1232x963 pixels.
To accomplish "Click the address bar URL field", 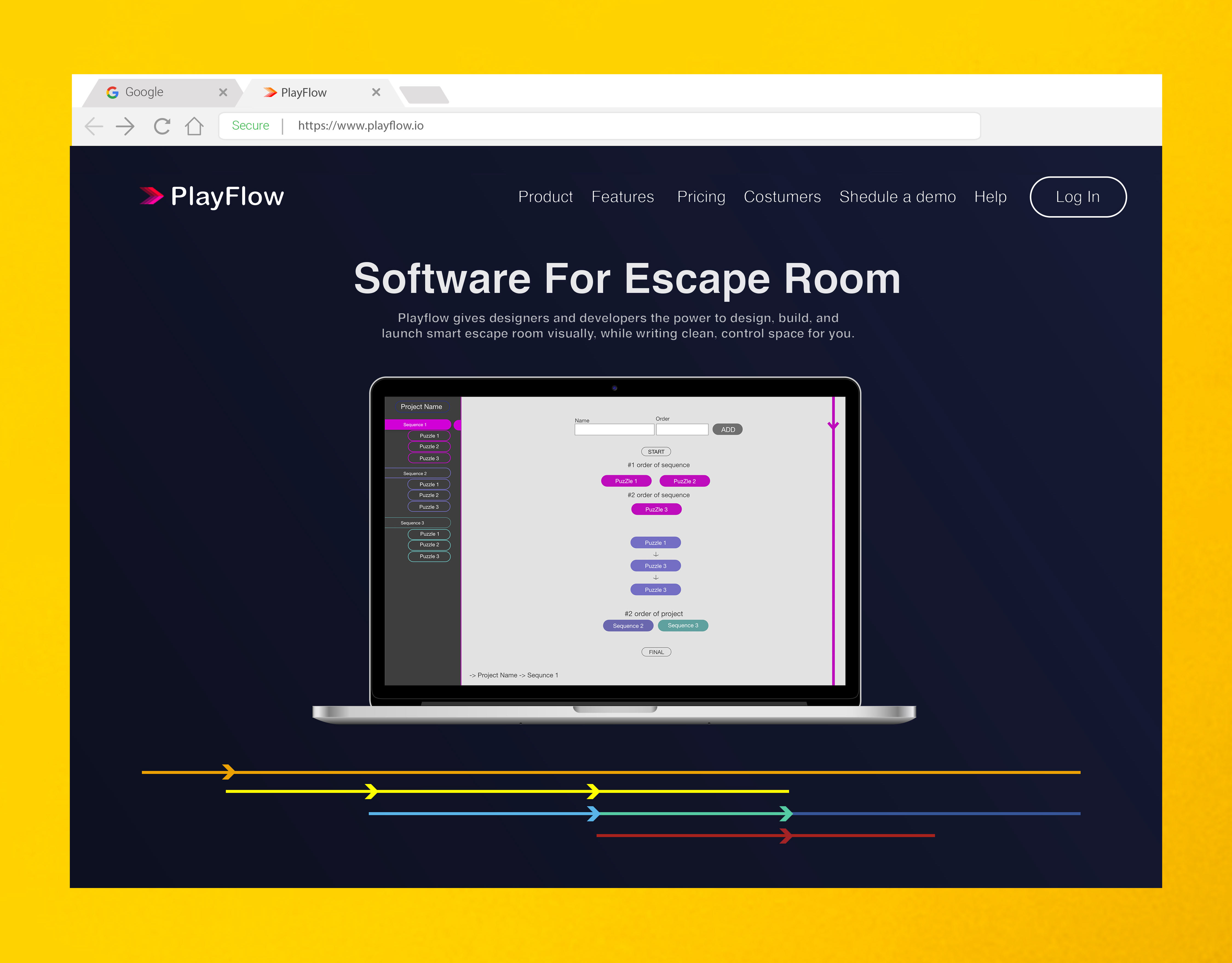I will 599,126.
